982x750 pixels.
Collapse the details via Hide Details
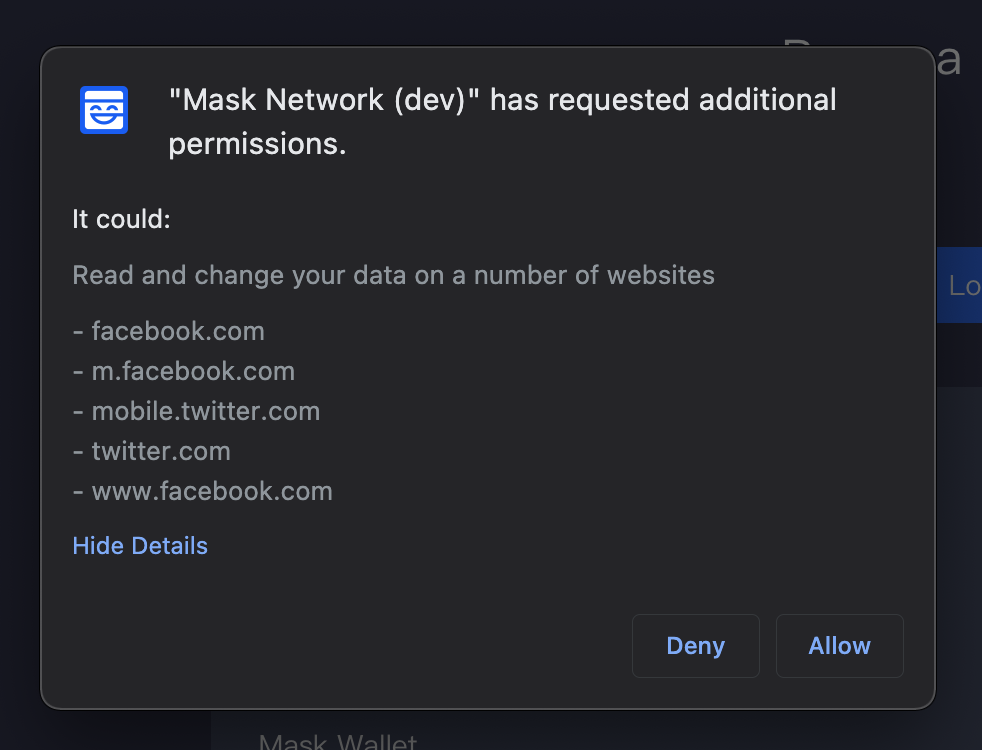[139, 545]
